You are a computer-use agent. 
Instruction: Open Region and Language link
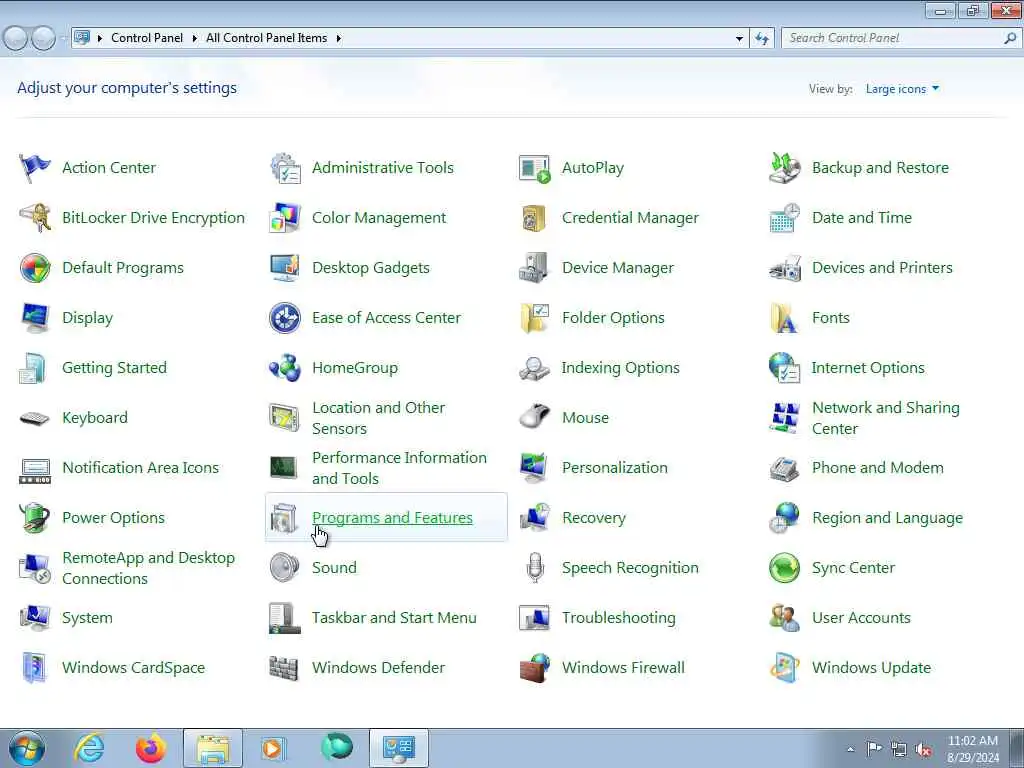(888, 518)
